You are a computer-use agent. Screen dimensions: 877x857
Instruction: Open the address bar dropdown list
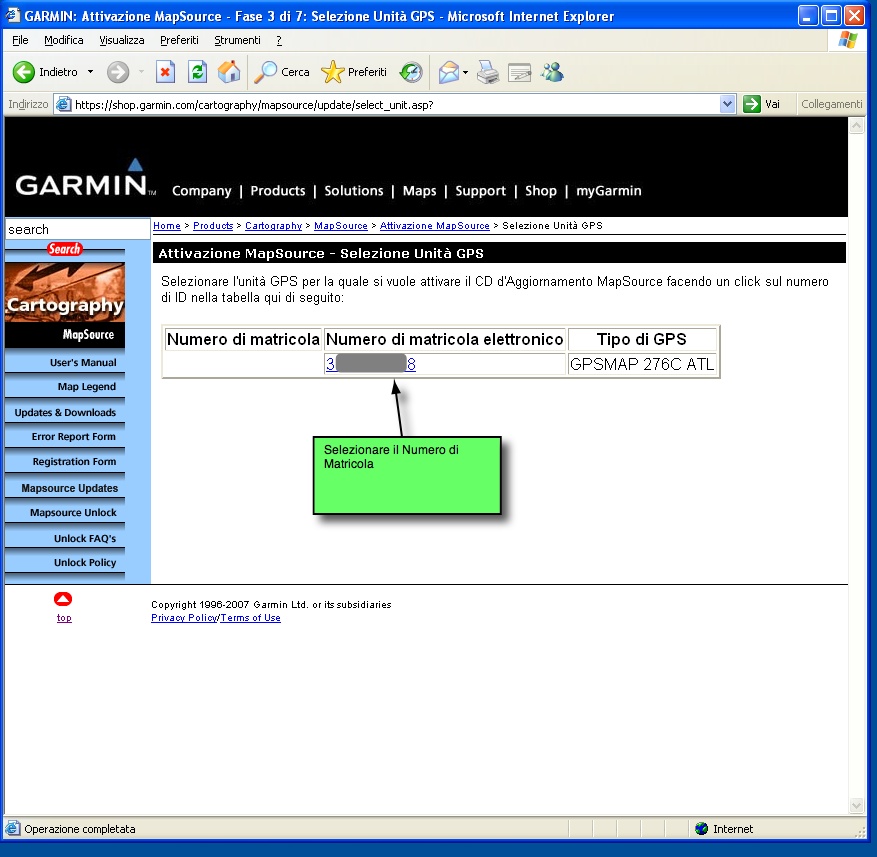click(x=727, y=104)
